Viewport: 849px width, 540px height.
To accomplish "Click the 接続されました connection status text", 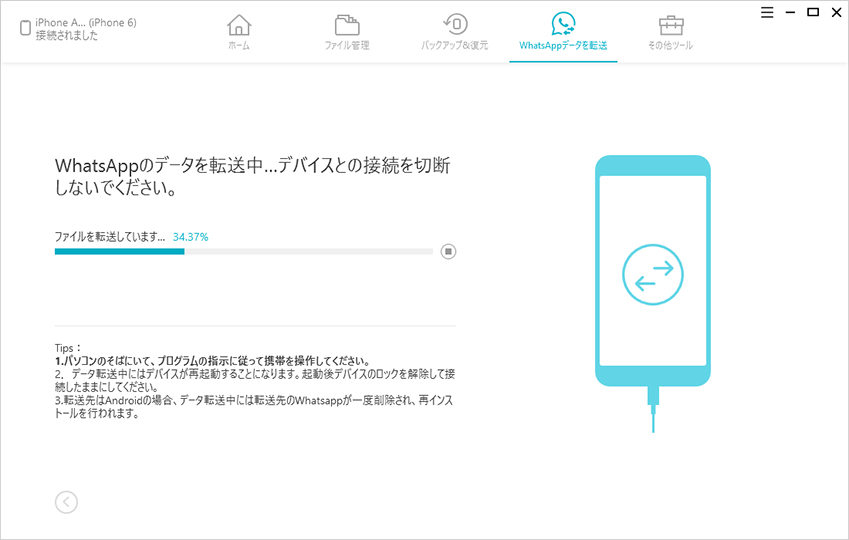I will pyautogui.click(x=67, y=36).
